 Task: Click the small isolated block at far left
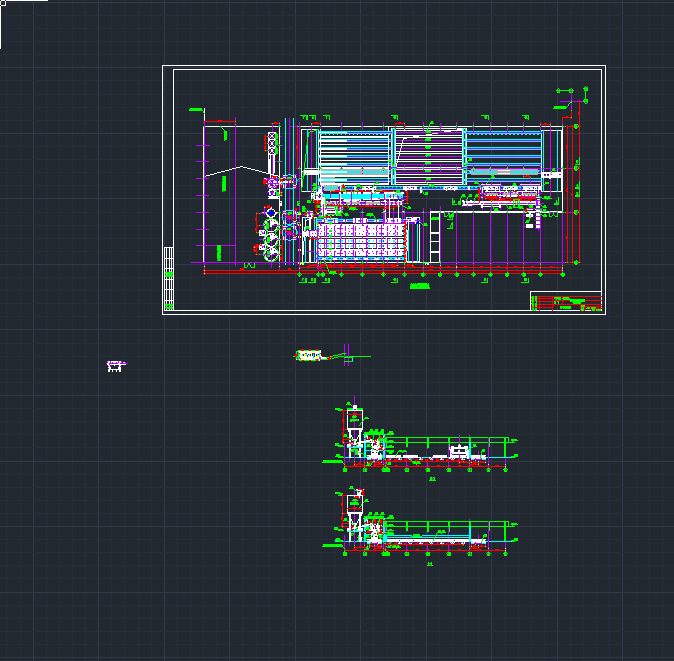point(116,366)
